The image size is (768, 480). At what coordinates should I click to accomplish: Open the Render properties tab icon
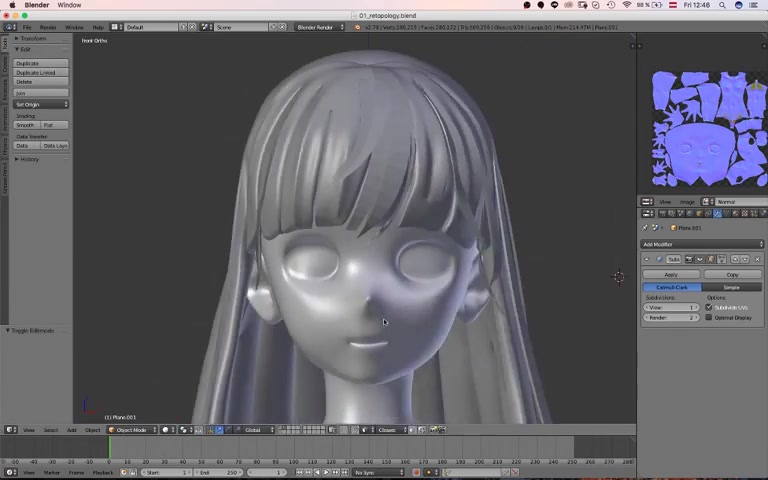point(663,214)
